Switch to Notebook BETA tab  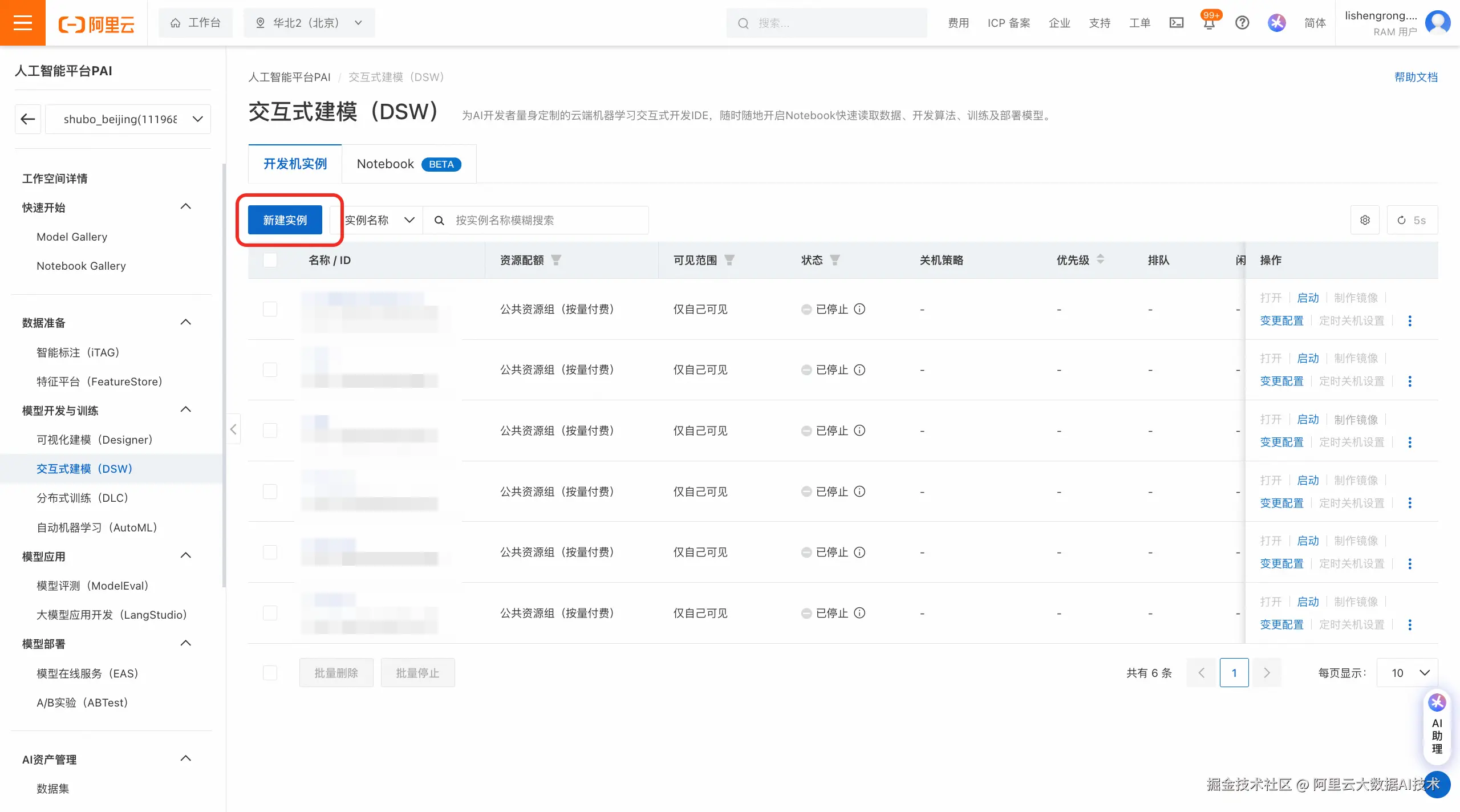pos(409,164)
